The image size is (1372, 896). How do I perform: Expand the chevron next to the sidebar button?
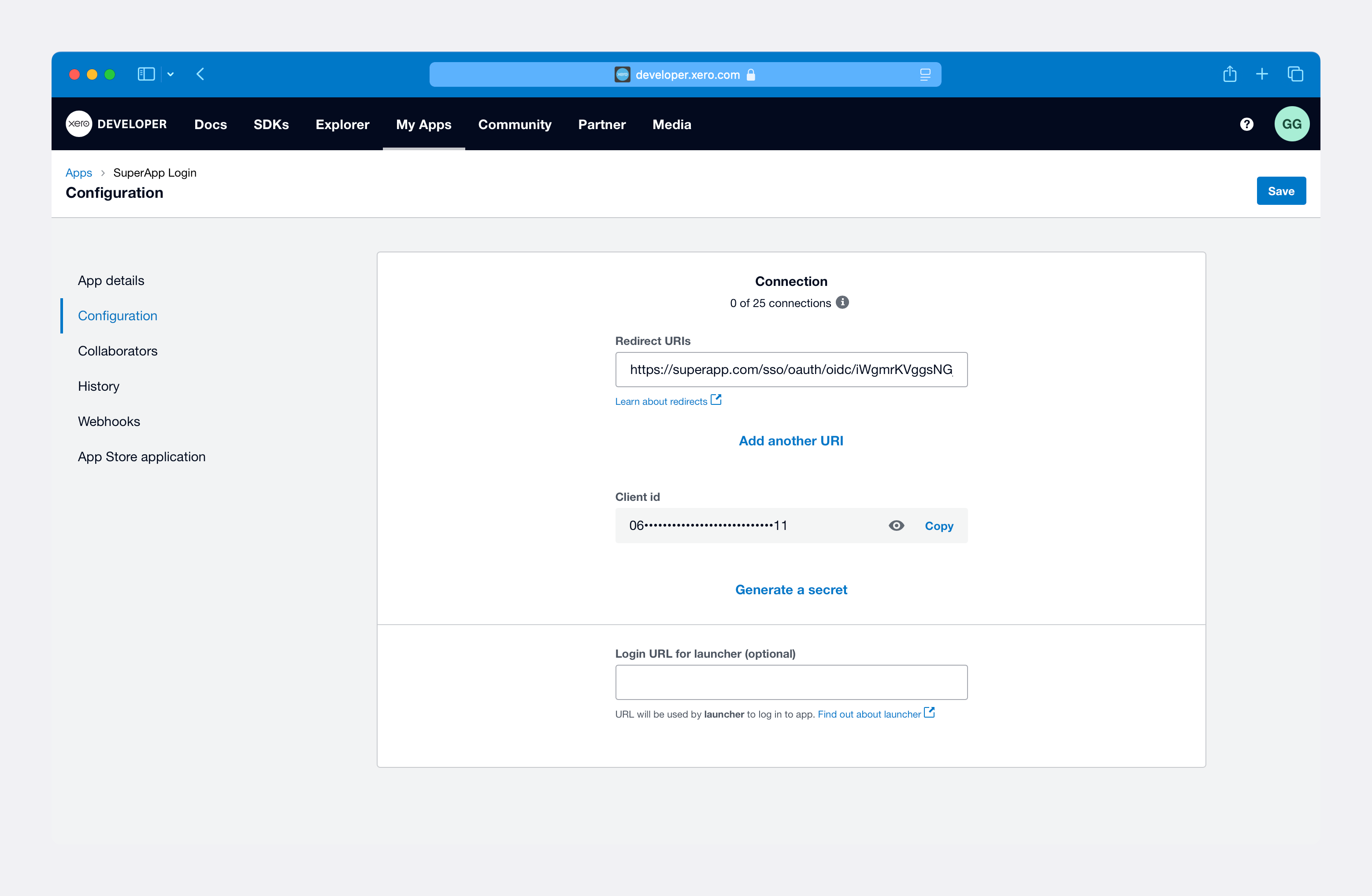pos(170,74)
